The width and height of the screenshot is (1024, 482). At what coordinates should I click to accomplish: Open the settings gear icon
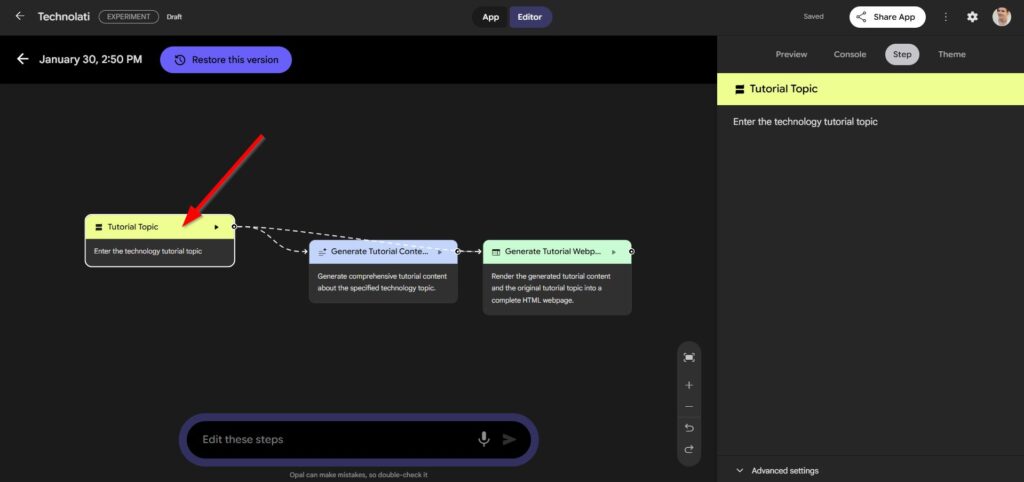[972, 17]
